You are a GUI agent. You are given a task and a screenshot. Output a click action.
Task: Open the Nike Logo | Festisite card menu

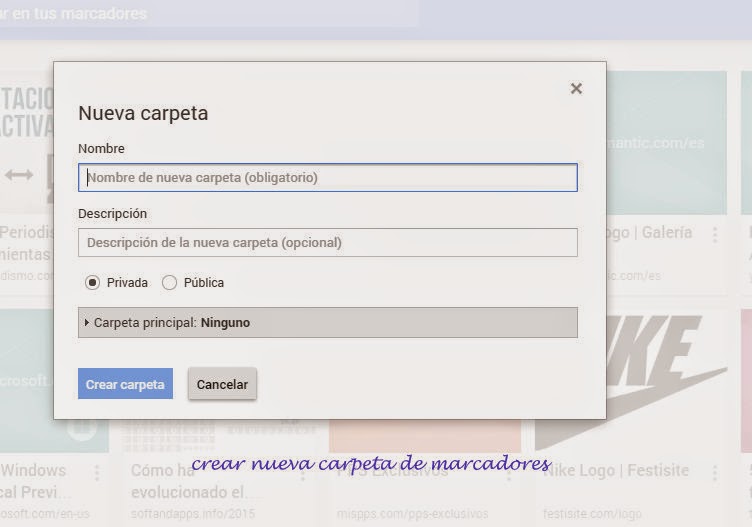coord(715,473)
